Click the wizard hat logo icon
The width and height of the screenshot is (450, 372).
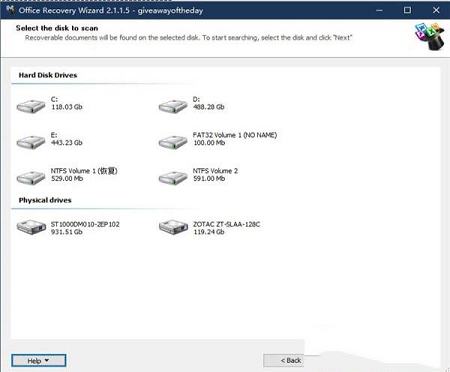[x=430, y=36]
